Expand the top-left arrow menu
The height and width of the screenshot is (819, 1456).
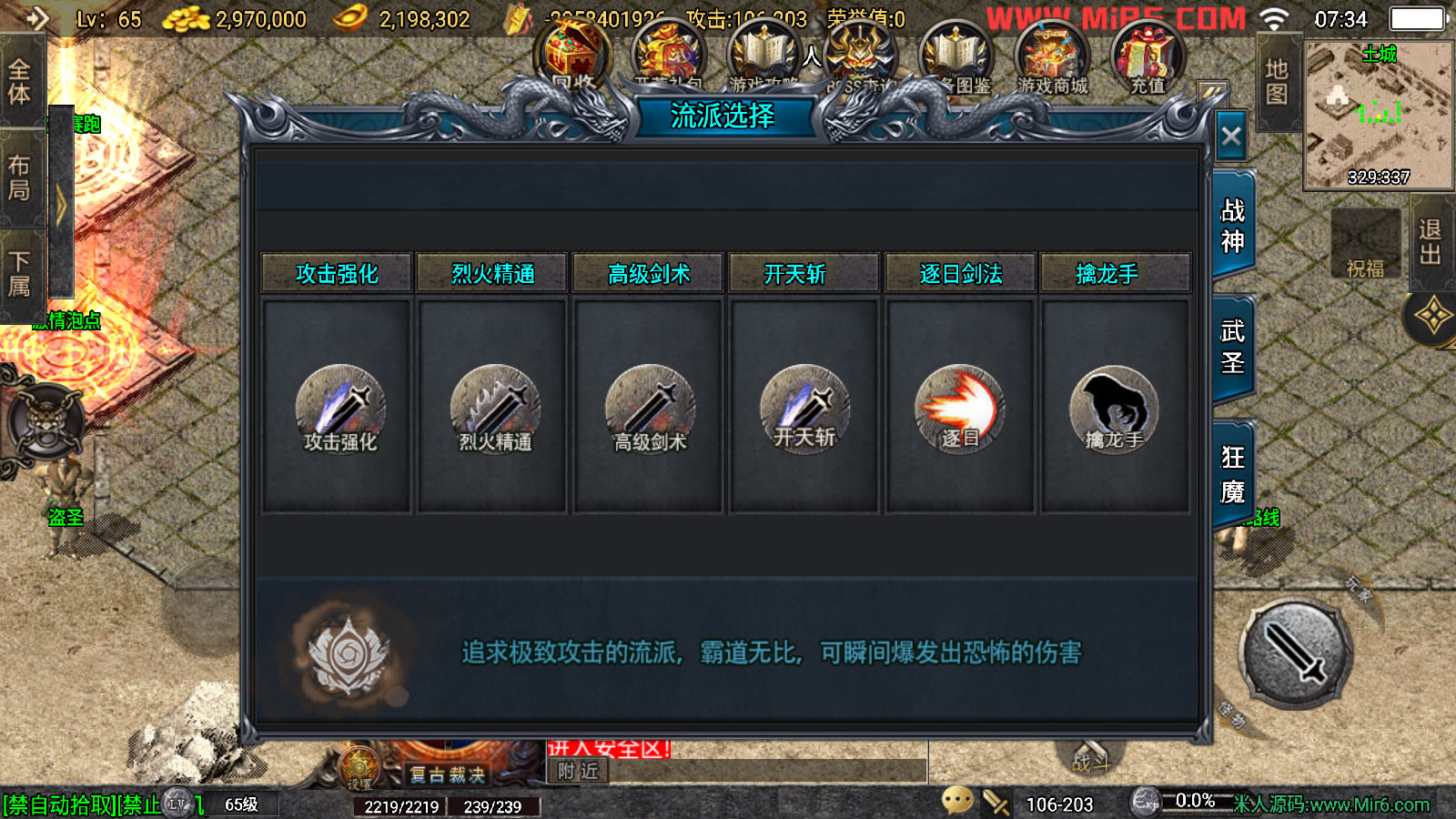pyautogui.click(x=35, y=18)
